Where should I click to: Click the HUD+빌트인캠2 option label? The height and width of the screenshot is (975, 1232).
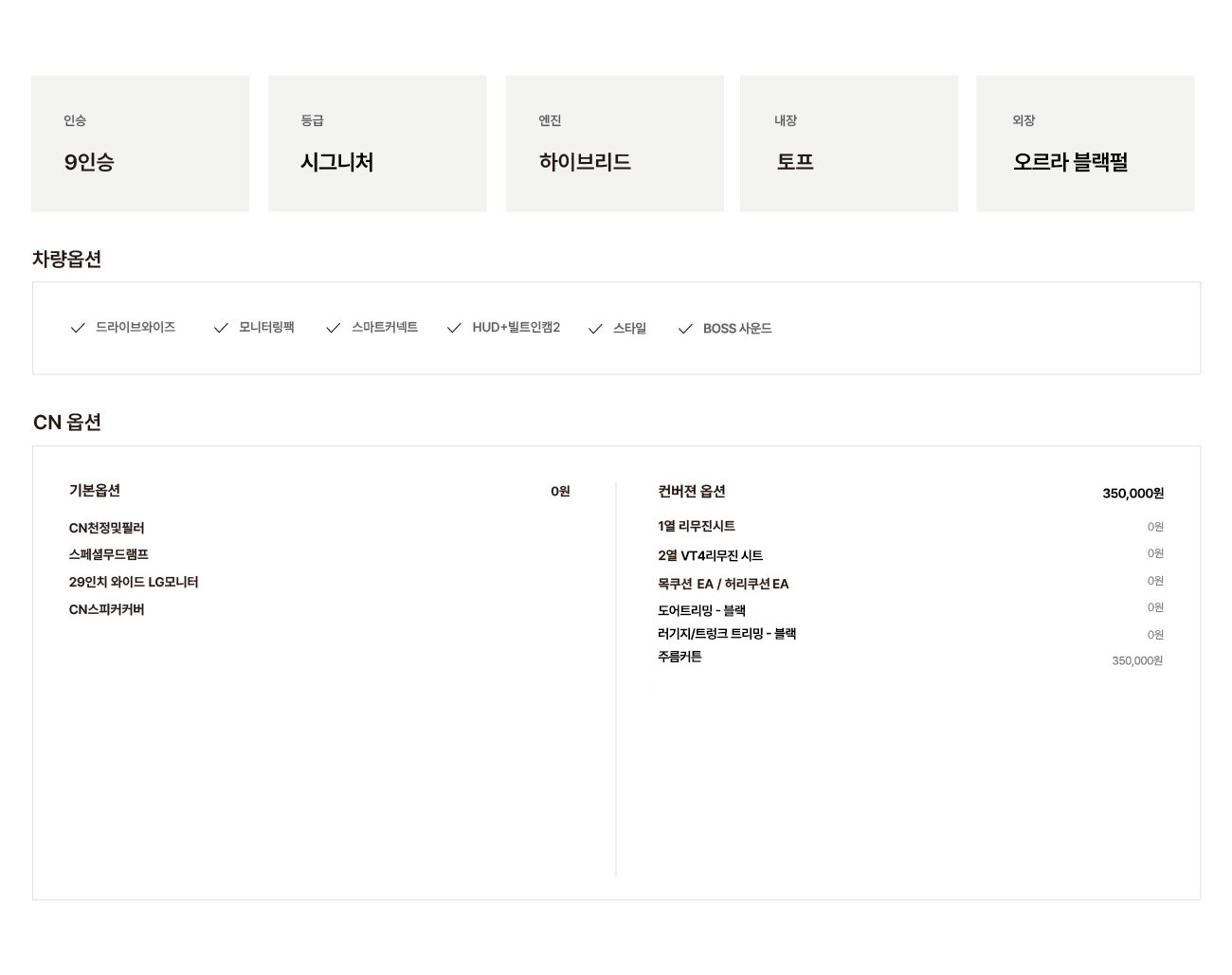coord(516,327)
